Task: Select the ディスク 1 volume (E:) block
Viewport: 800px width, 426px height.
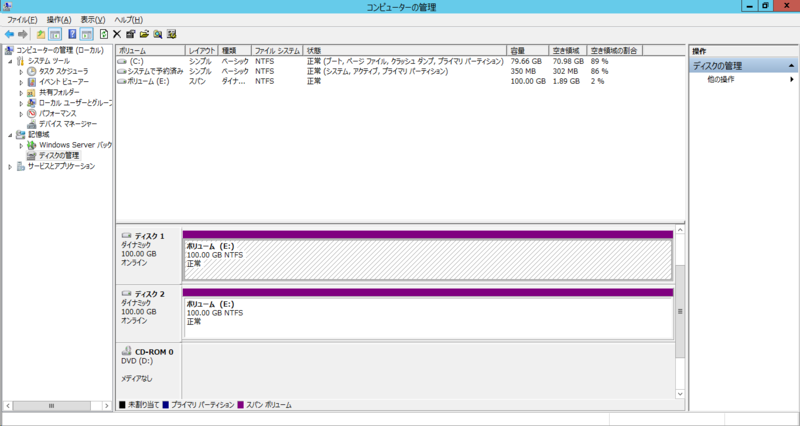Action: click(427, 260)
